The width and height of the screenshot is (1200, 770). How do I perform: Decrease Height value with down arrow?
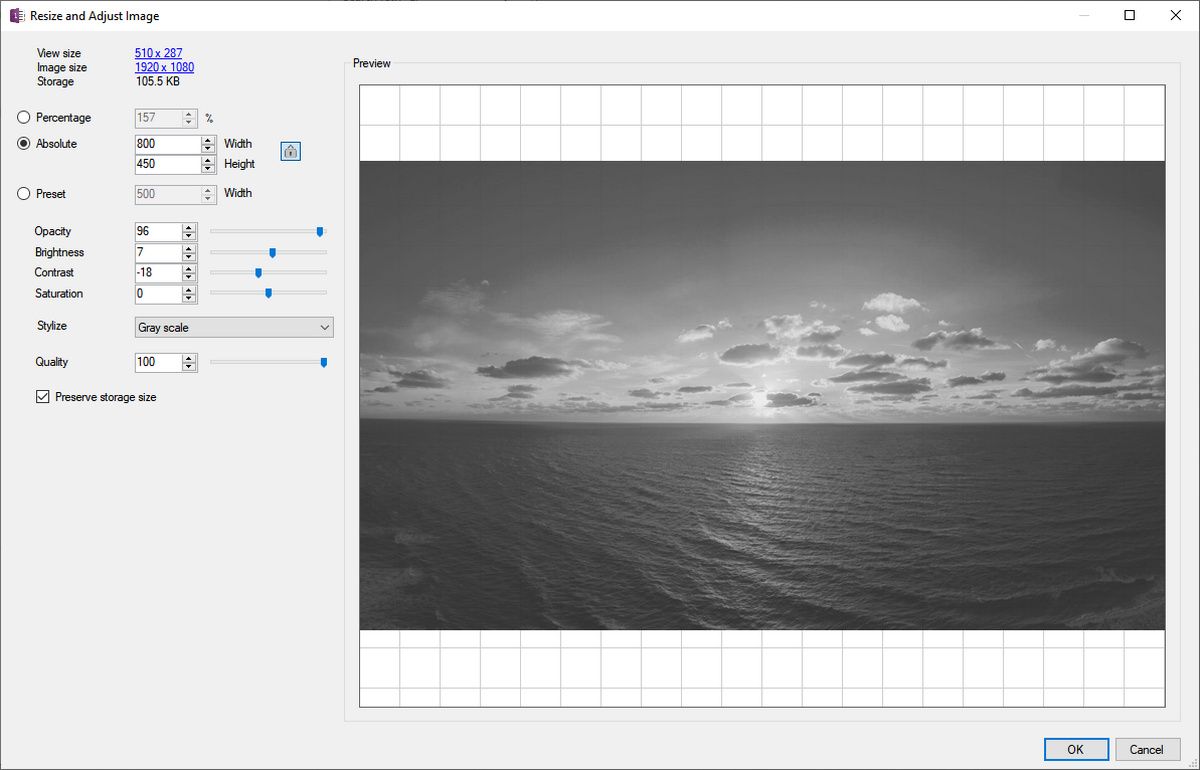click(x=208, y=169)
